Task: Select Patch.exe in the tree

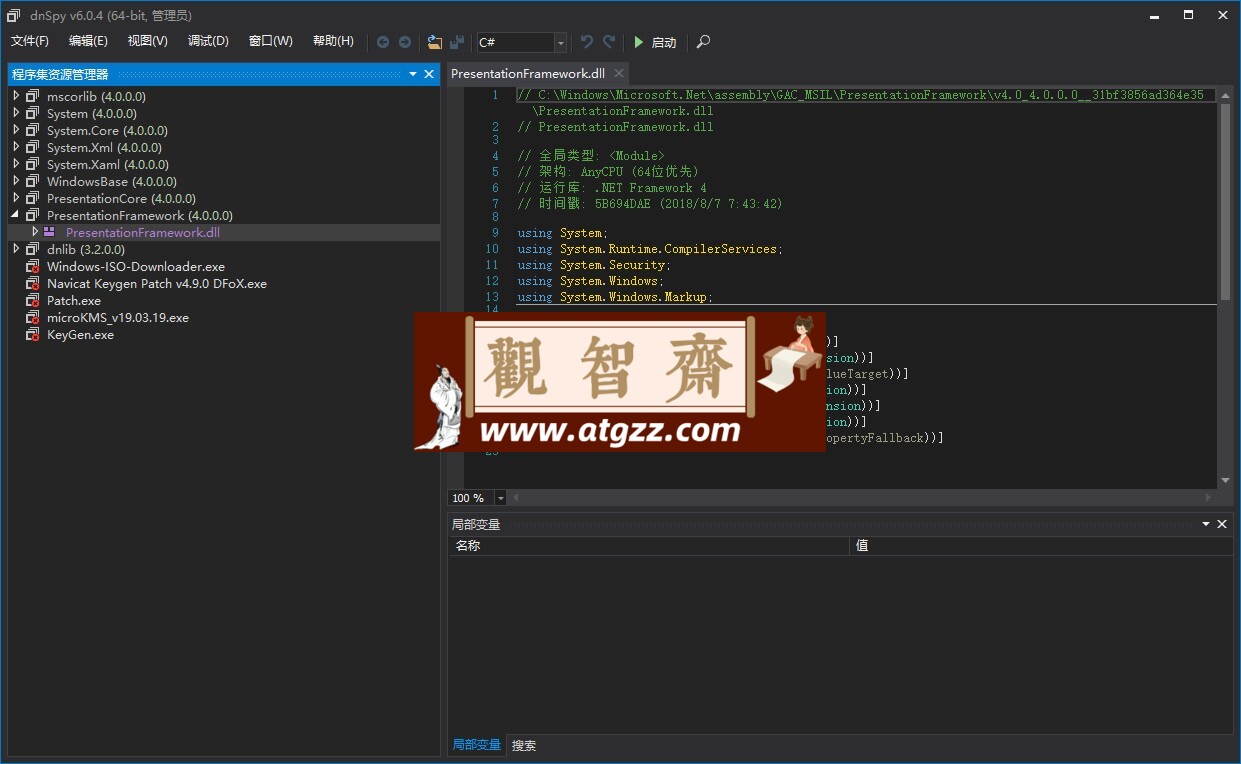Action: tap(74, 301)
